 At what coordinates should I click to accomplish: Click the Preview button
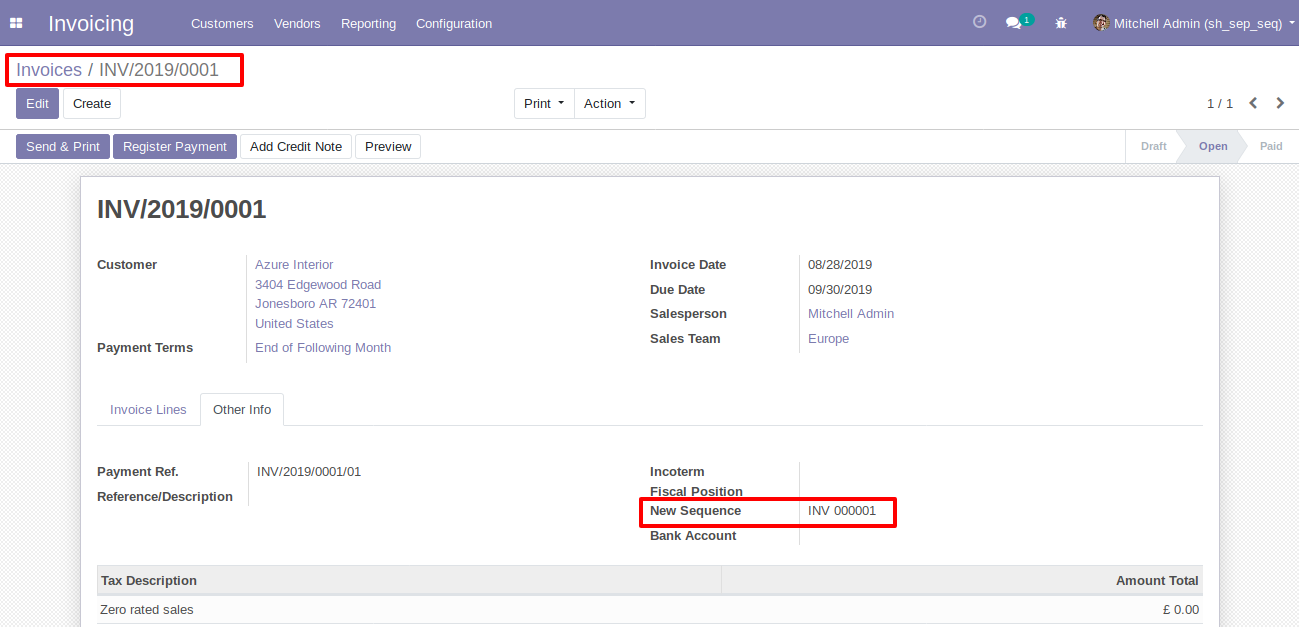(x=388, y=147)
